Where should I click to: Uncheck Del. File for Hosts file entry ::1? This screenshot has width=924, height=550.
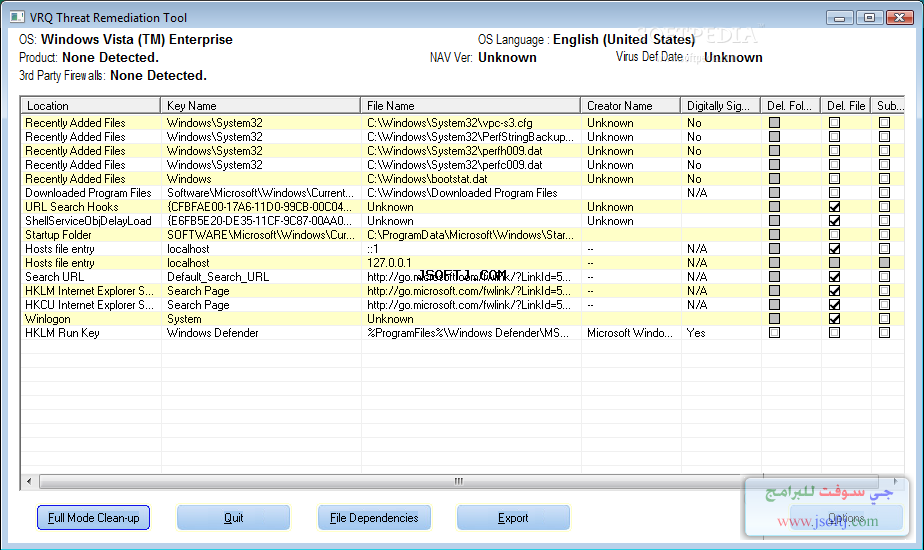pyautogui.click(x=834, y=249)
